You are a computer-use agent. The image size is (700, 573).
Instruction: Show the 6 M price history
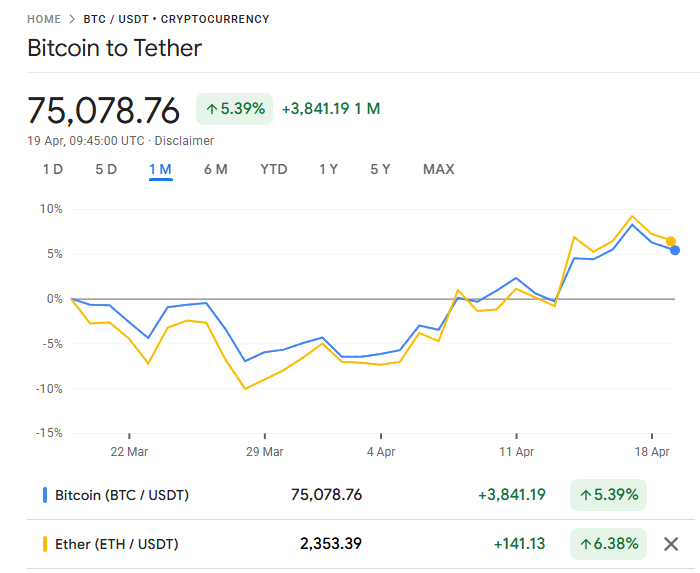click(215, 169)
